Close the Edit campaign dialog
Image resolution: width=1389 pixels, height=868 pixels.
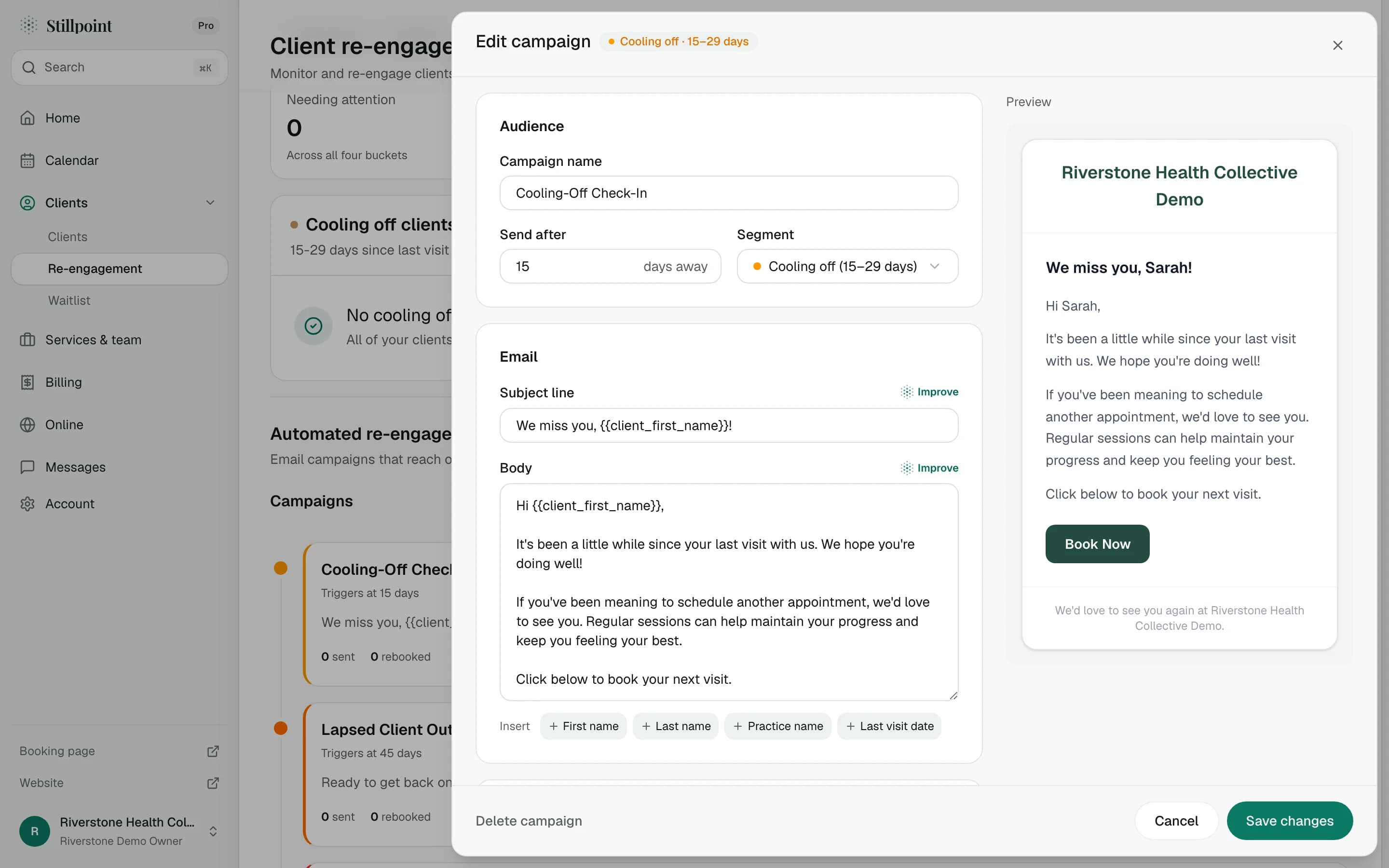1337,45
